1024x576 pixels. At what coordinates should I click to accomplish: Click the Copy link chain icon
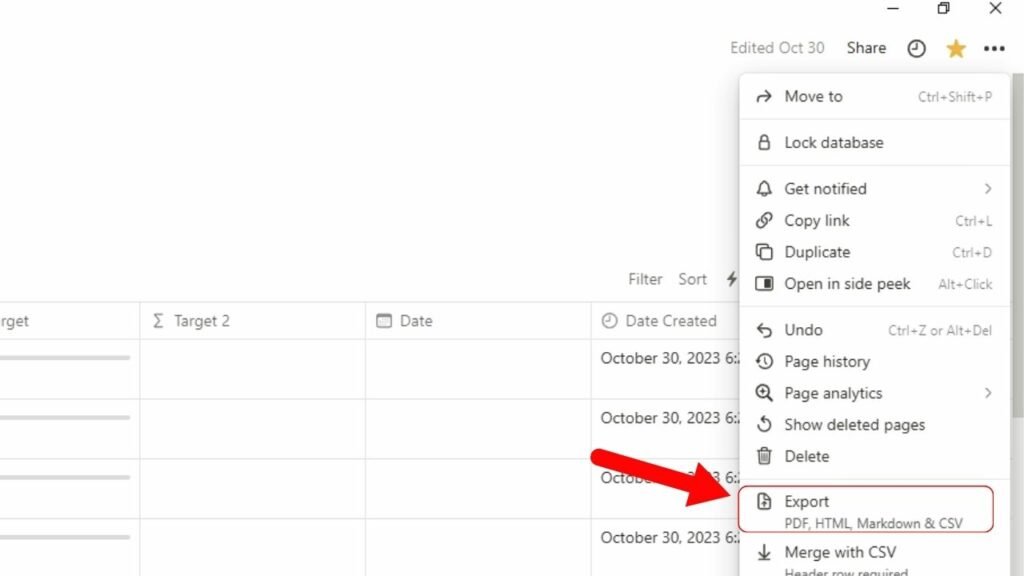[763, 221]
